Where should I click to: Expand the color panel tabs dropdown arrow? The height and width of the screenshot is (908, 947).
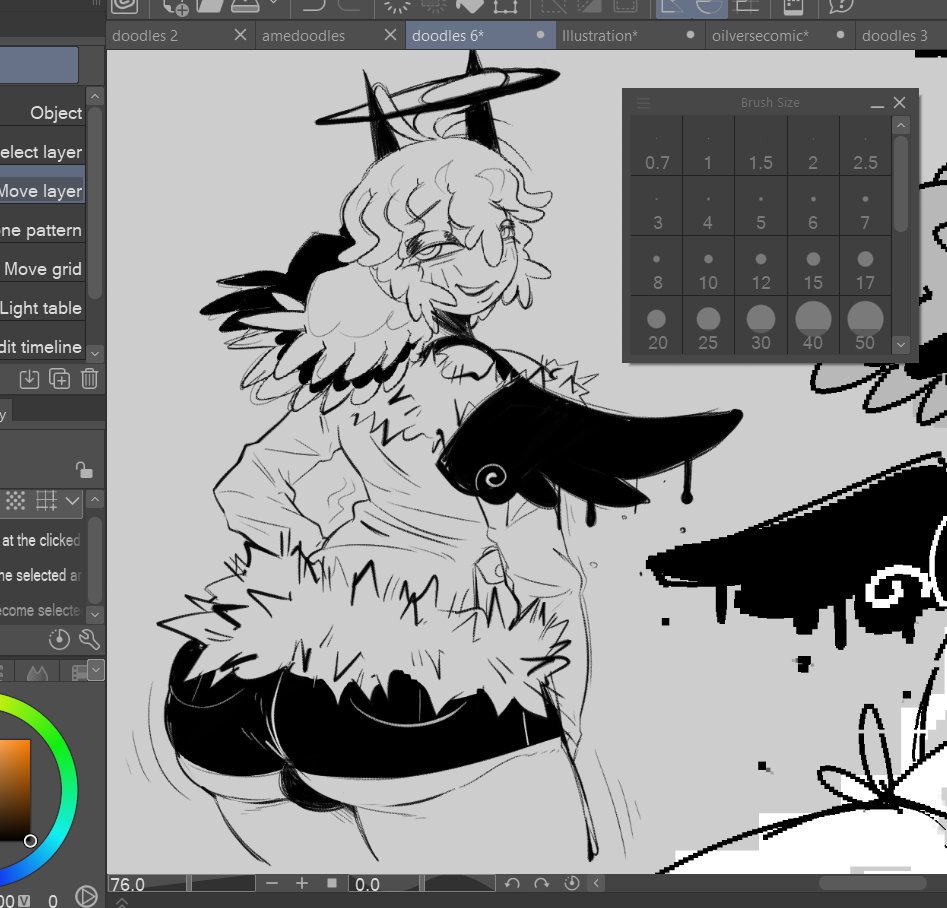coord(96,670)
